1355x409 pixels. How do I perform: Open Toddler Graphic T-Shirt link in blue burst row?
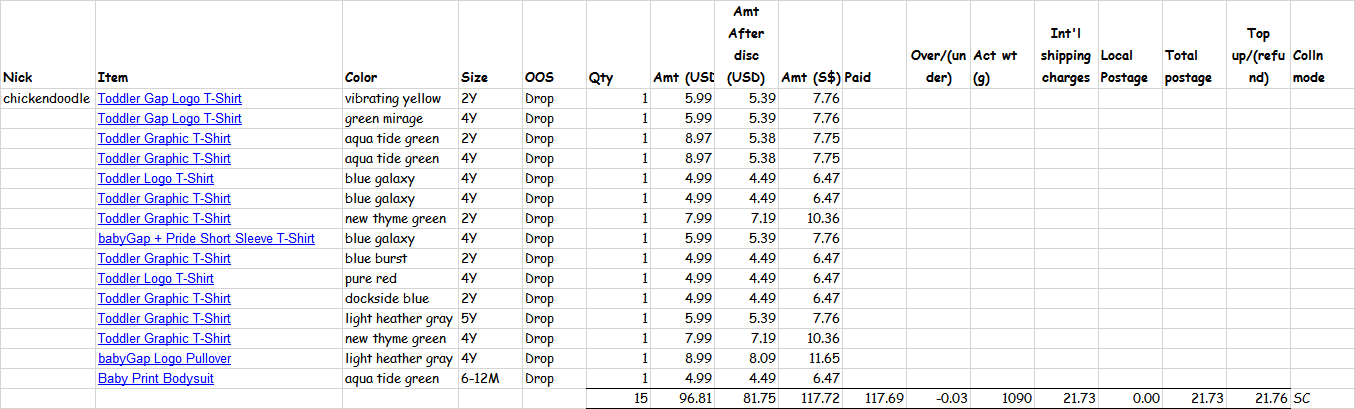click(164, 259)
